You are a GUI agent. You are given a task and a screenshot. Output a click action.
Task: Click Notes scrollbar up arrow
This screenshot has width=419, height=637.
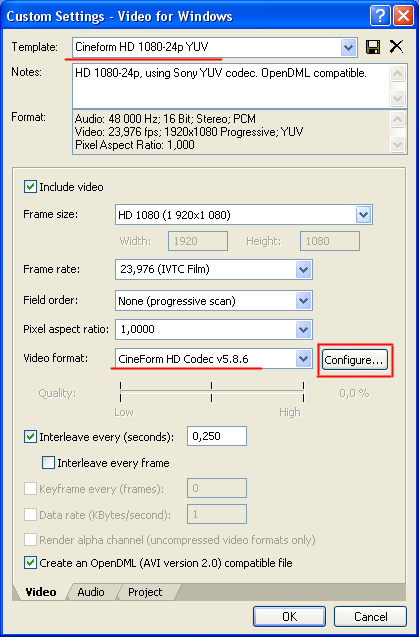coord(397,74)
